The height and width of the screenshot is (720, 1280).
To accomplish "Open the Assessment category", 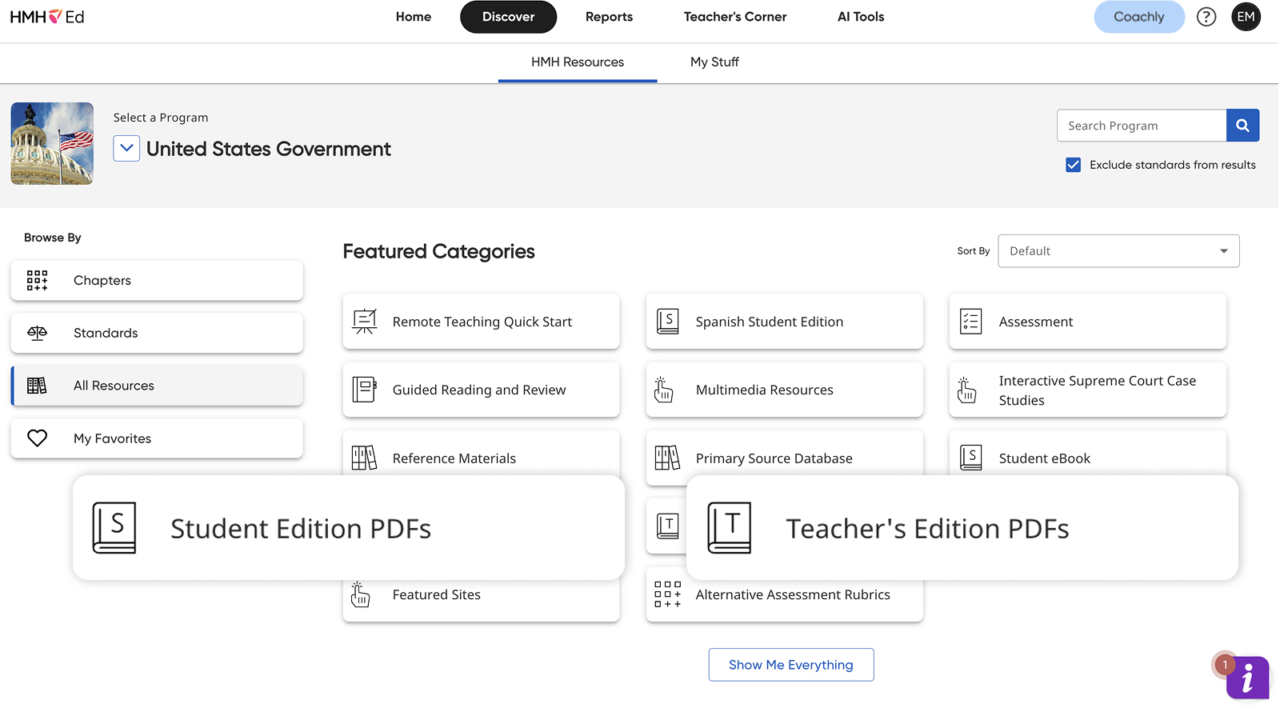I will click(1087, 321).
